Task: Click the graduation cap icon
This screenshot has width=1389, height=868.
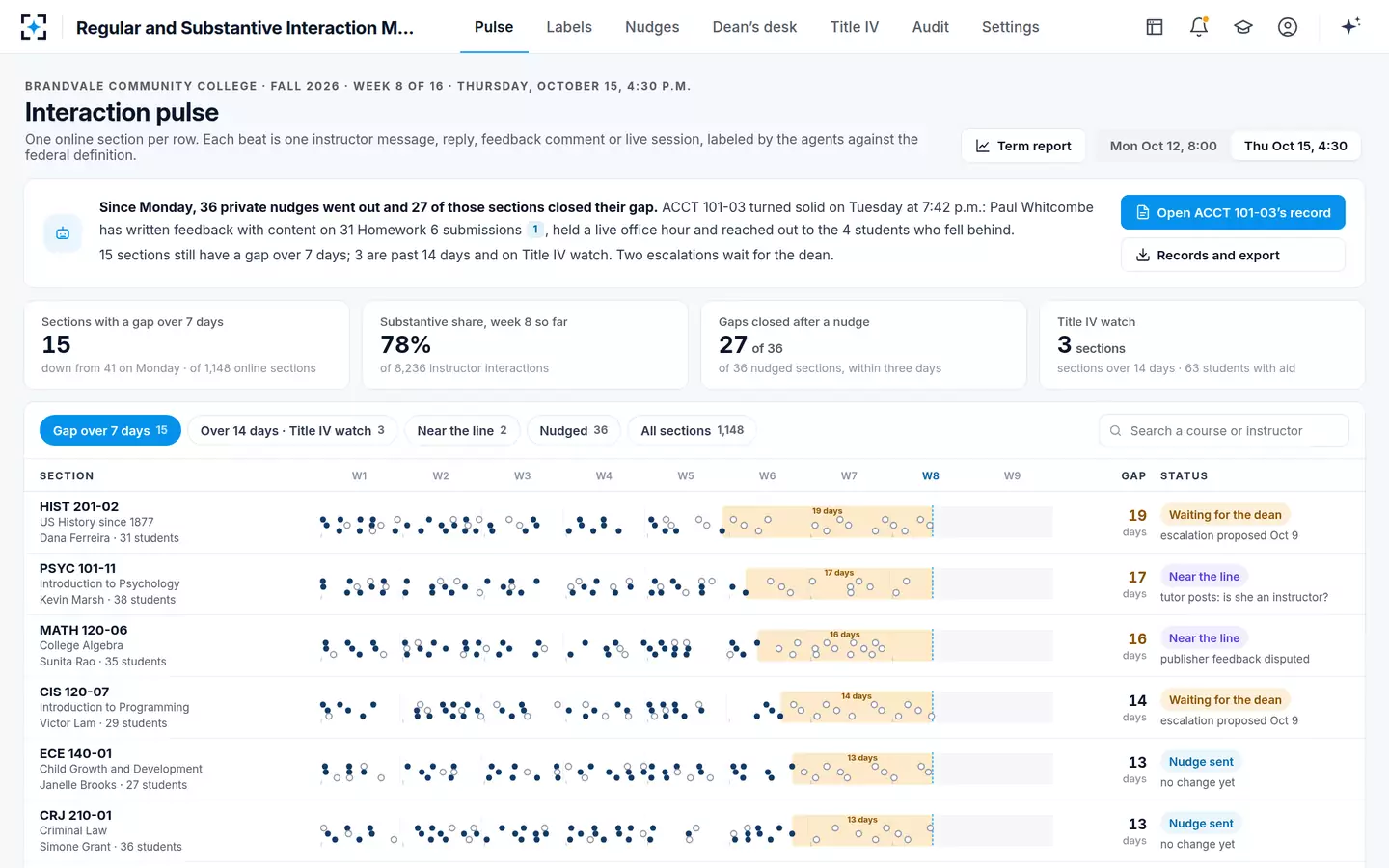Action: (1243, 27)
